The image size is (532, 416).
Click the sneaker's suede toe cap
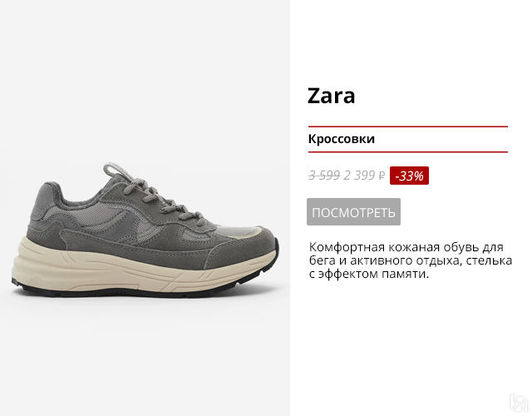point(244,248)
